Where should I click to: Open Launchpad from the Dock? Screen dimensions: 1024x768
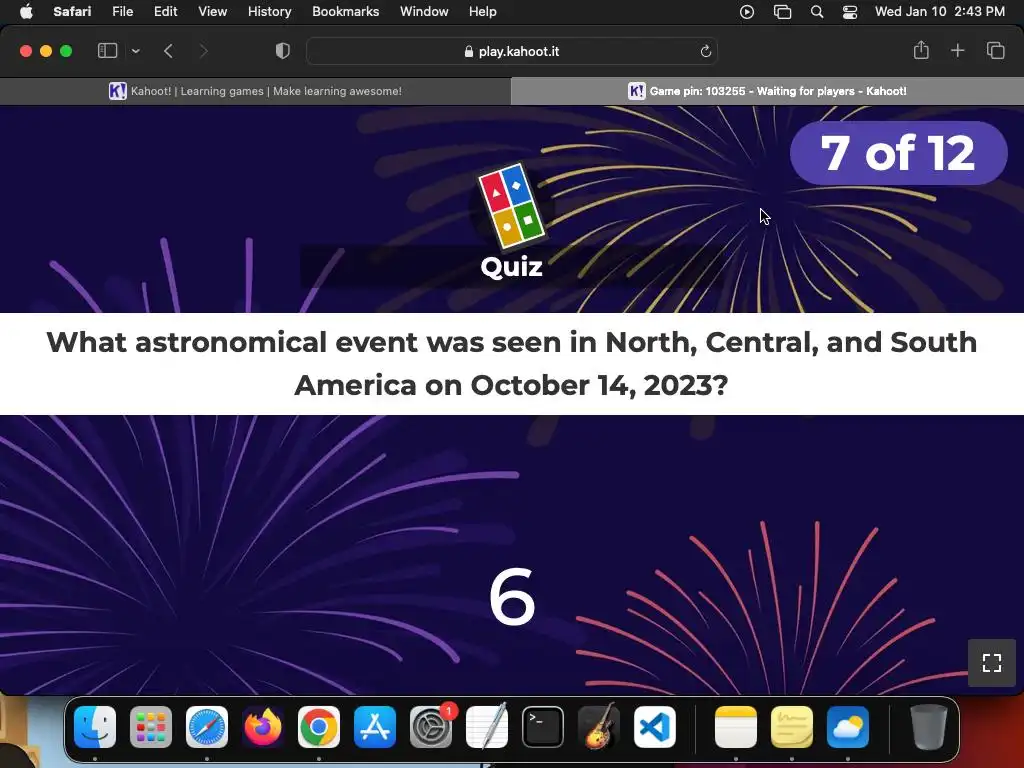tap(151, 727)
